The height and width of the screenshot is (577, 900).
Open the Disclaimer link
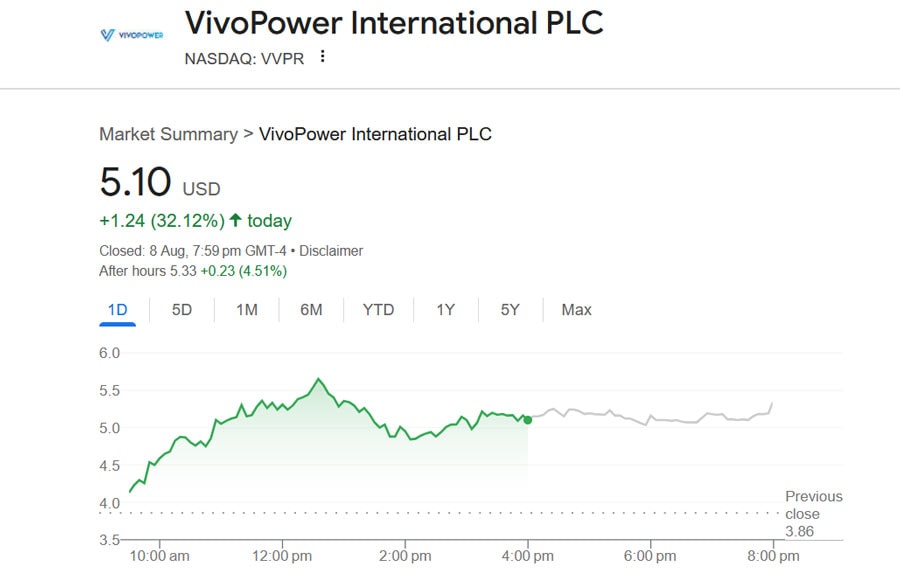(333, 250)
